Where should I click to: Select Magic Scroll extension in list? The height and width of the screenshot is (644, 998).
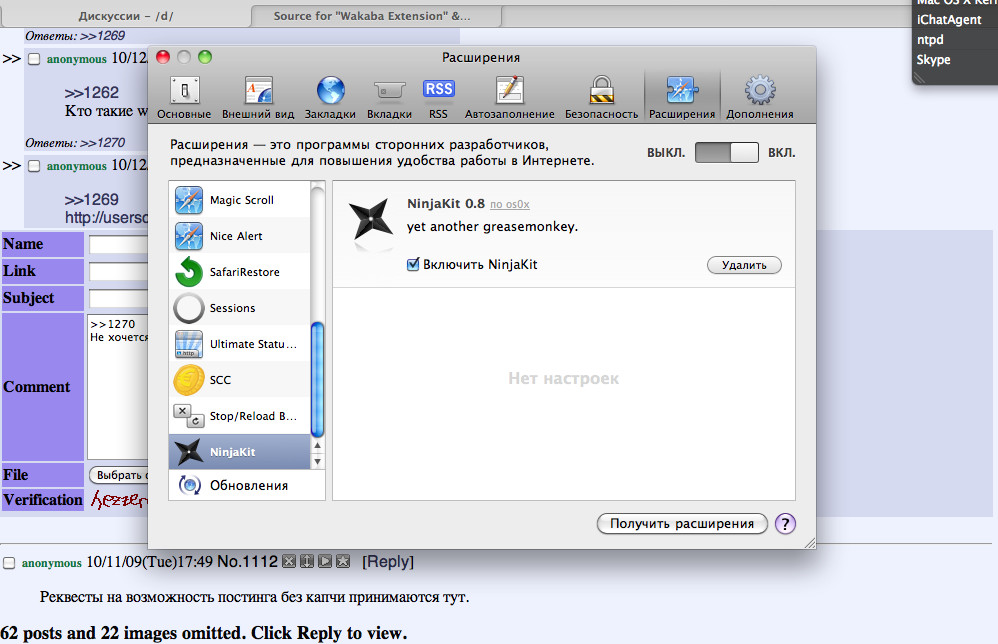[x=240, y=200]
